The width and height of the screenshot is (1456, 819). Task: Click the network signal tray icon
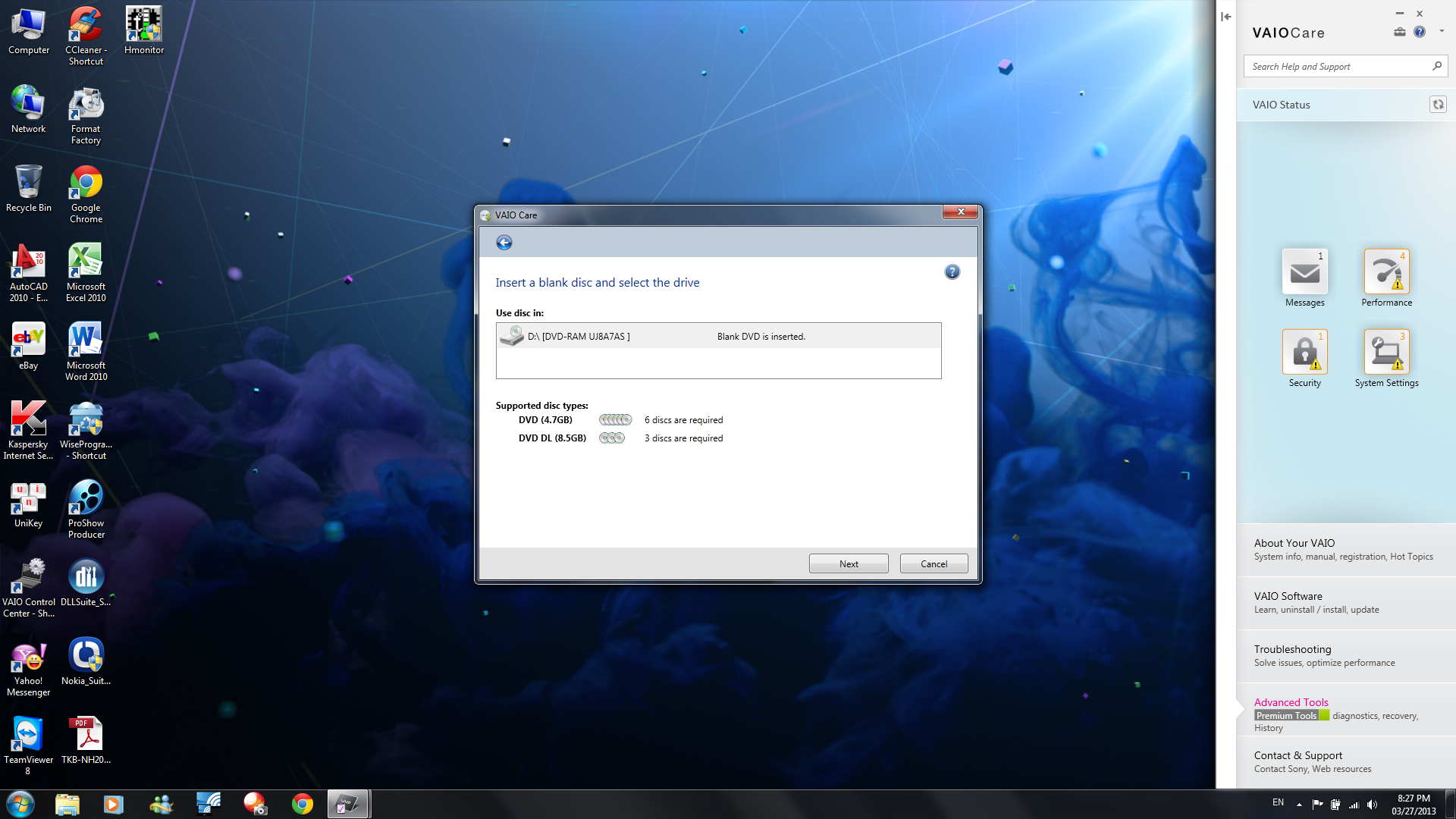pyautogui.click(x=1354, y=805)
